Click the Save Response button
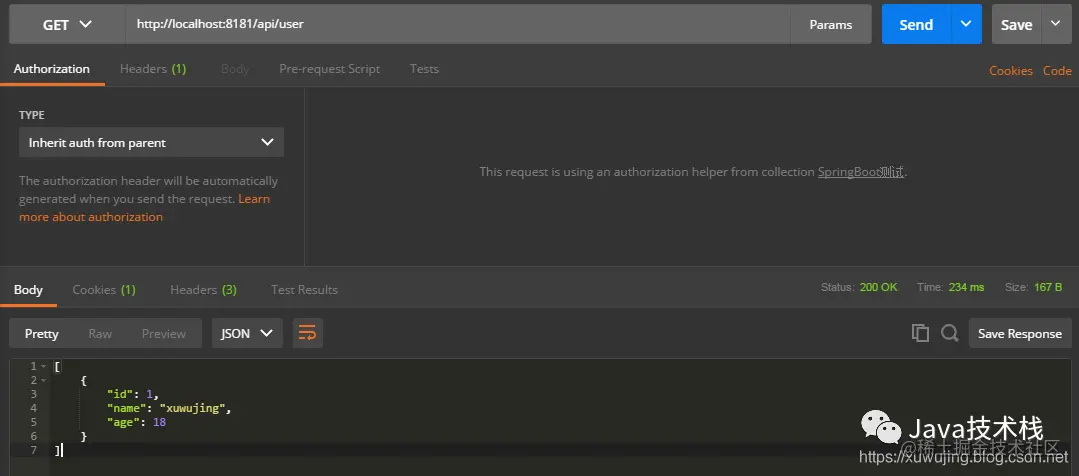1079x476 pixels. pyautogui.click(x=1020, y=334)
